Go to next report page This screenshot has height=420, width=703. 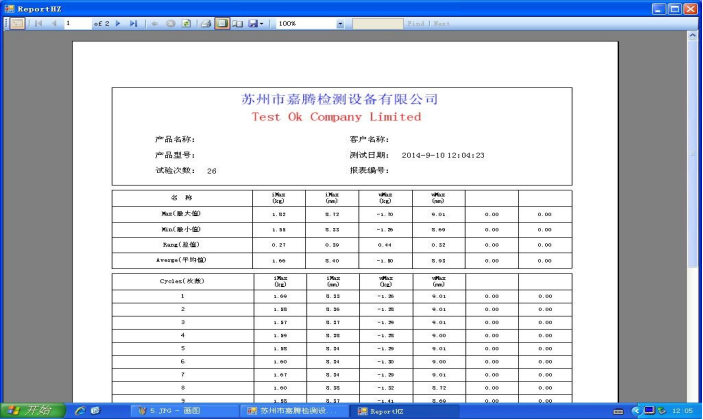pyautogui.click(x=118, y=23)
